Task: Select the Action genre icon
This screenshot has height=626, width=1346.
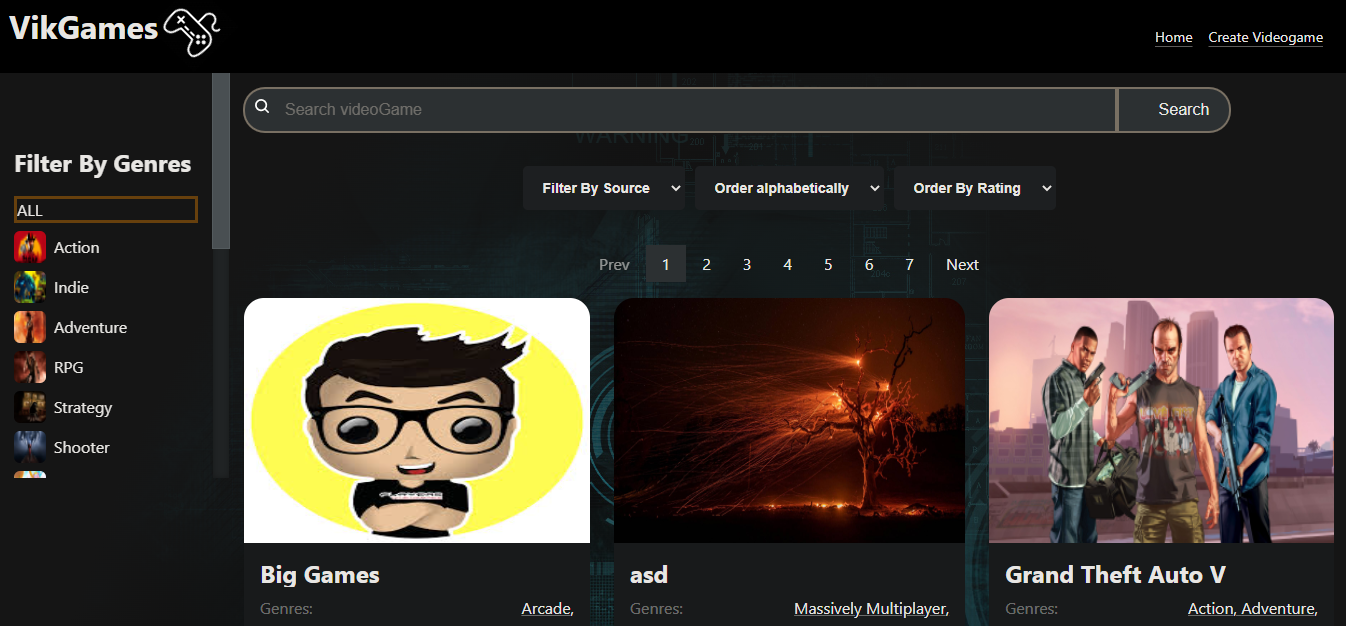Action: coord(29,247)
